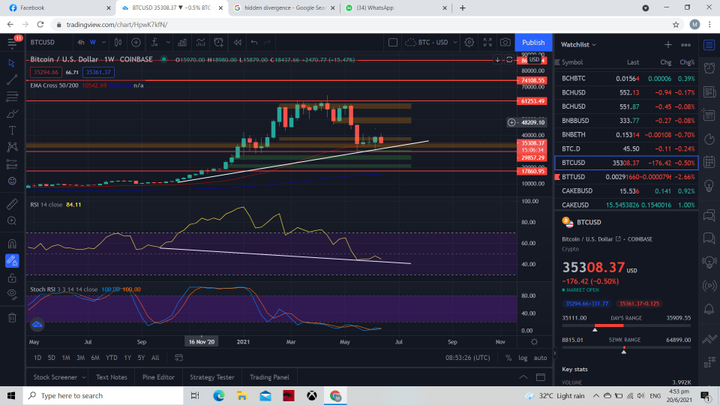
Task: Select the W weekly timeframe
Action: point(93,42)
